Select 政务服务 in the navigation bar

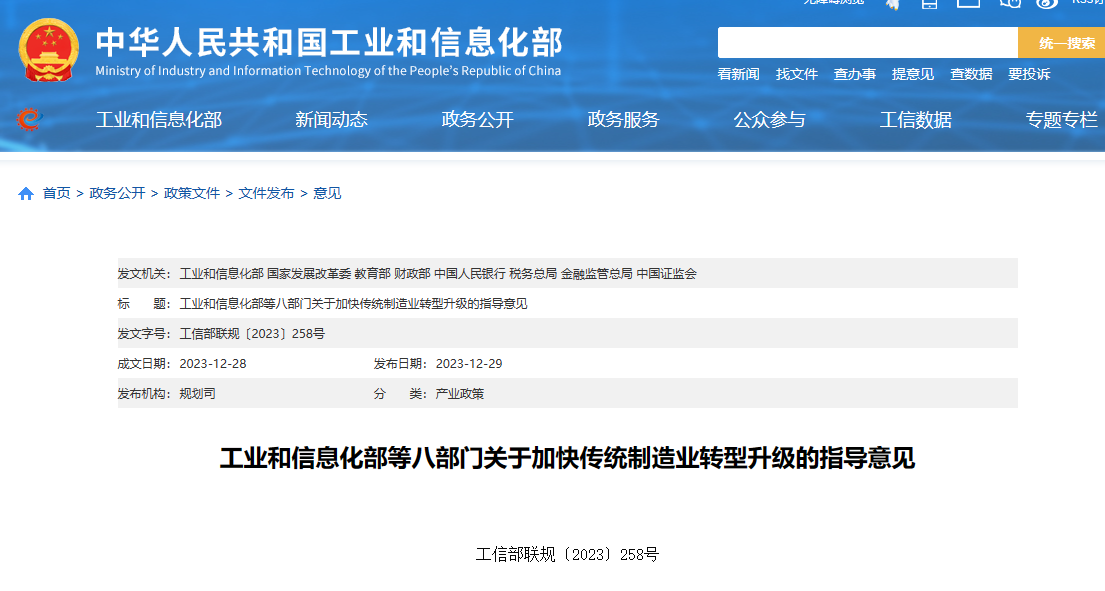(623, 120)
